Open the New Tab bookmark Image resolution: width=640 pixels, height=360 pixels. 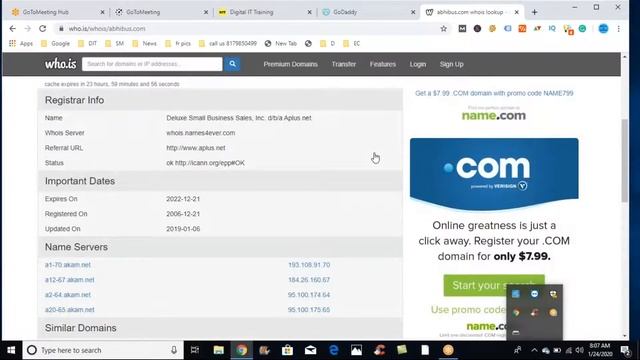pos(281,43)
